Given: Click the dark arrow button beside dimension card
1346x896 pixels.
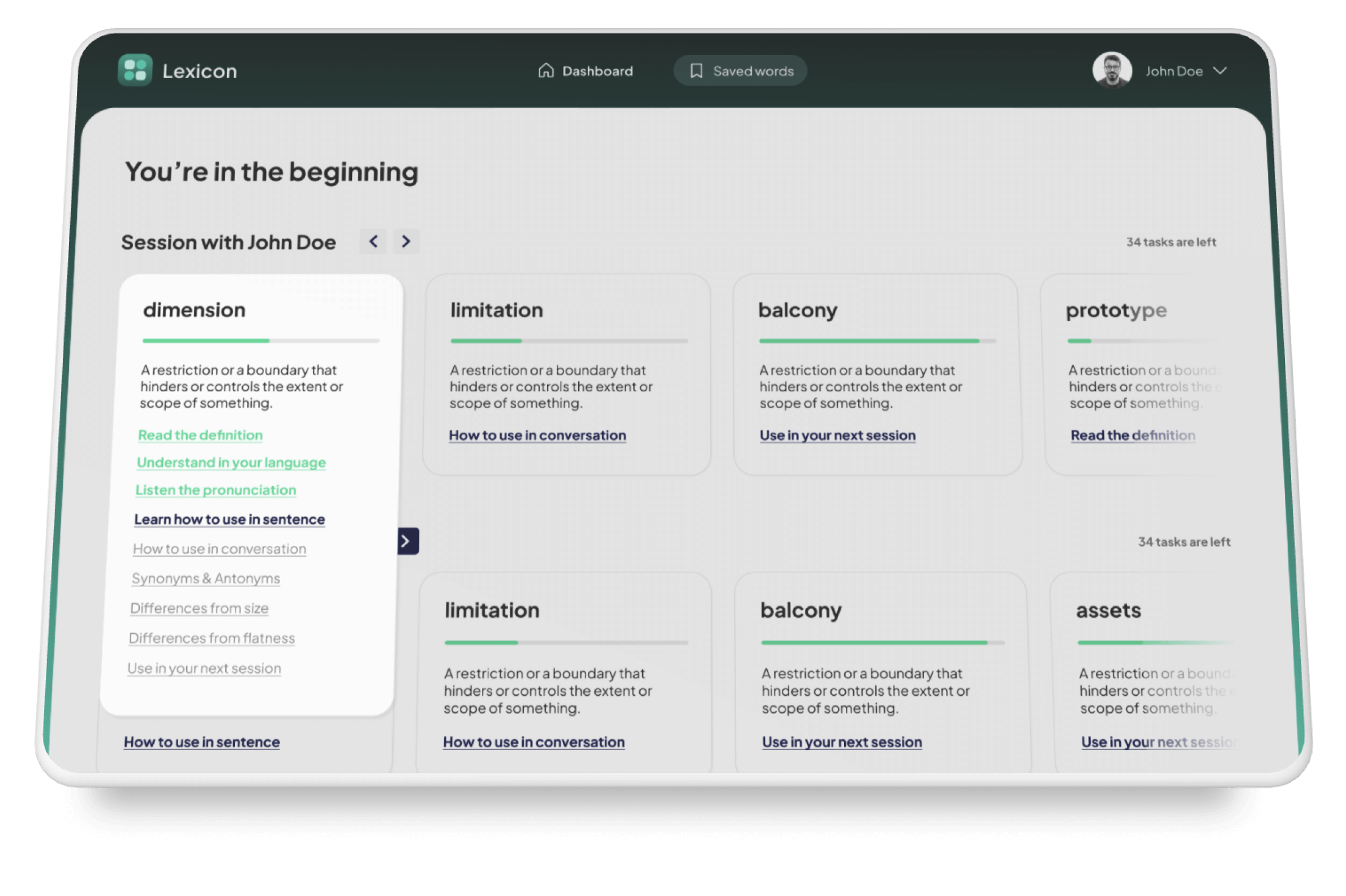Looking at the screenshot, I should point(407,541).
